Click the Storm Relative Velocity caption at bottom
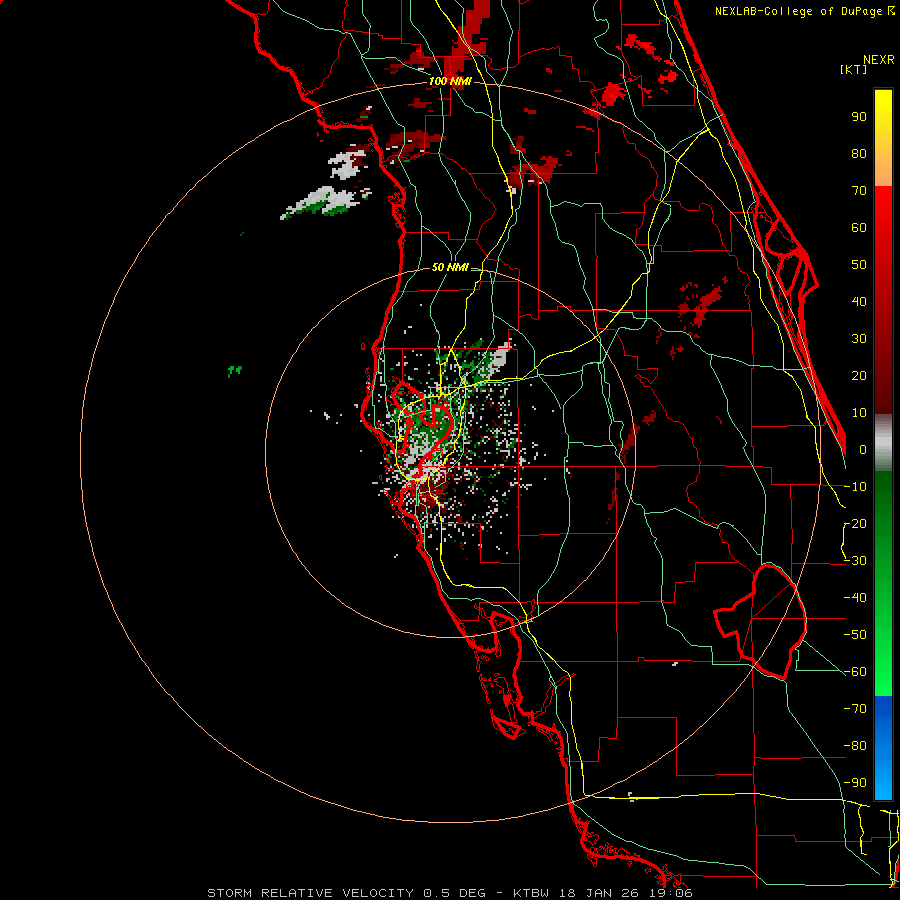This screenshot has width=900, height=900. (449, 893)
